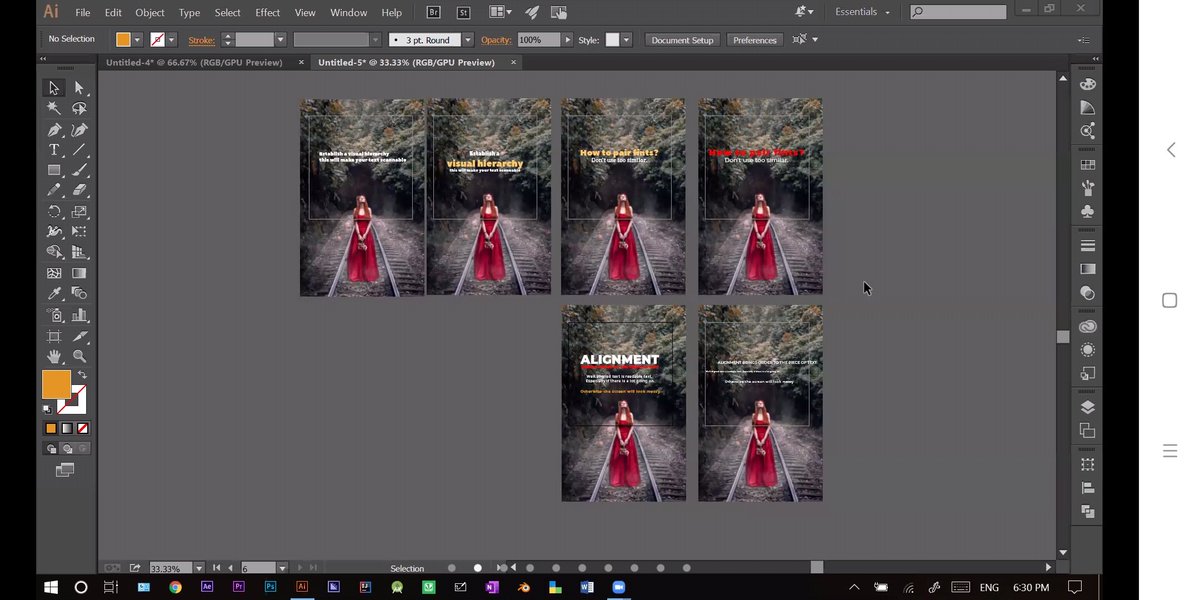Set paint mode to Color
This screenshot has height=600, width=1200.
[51, 428]
